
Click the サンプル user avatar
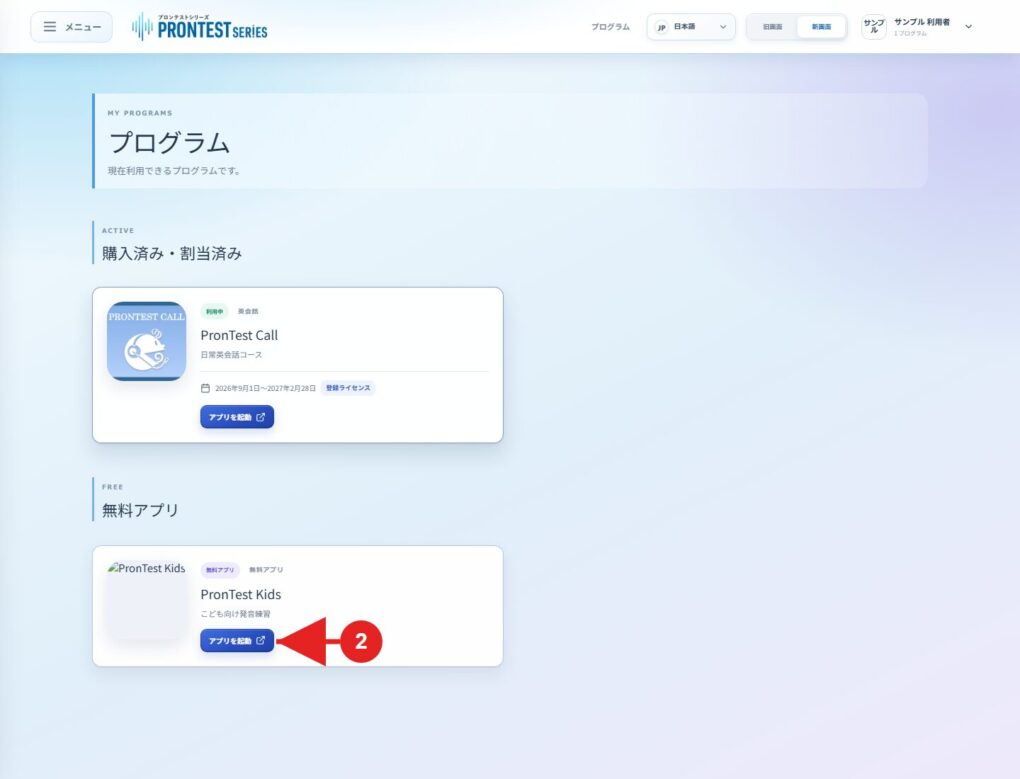click(874, 27)
